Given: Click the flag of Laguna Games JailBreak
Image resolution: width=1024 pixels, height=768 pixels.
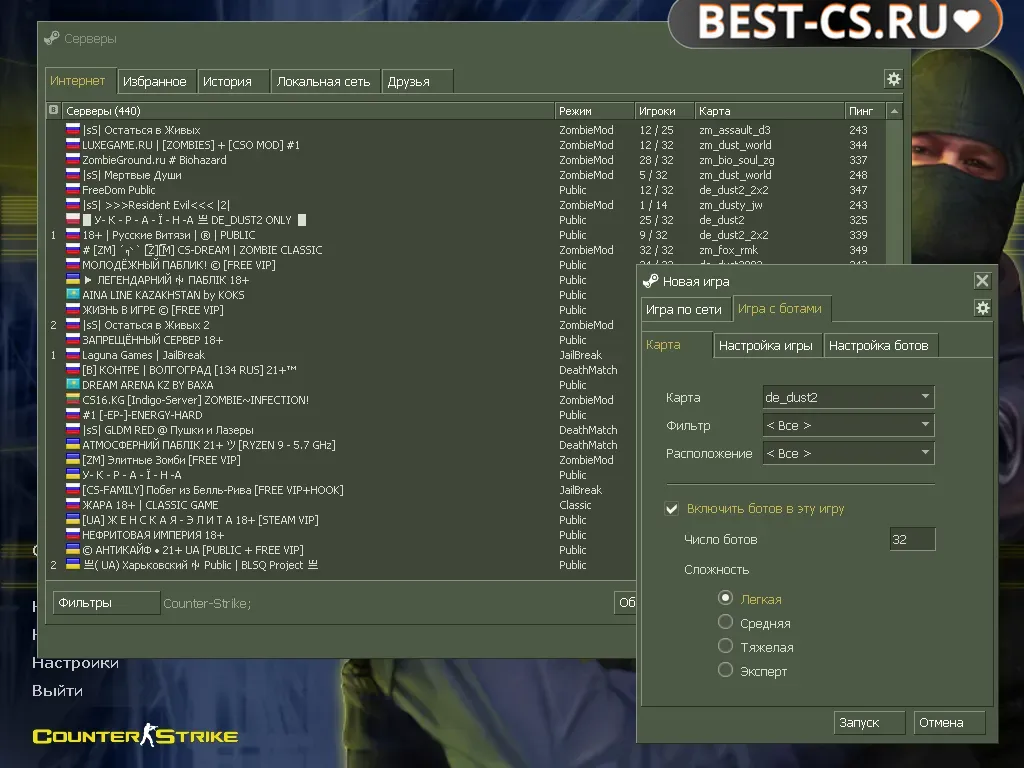Looking at the screenshot, I should point(72,355).
